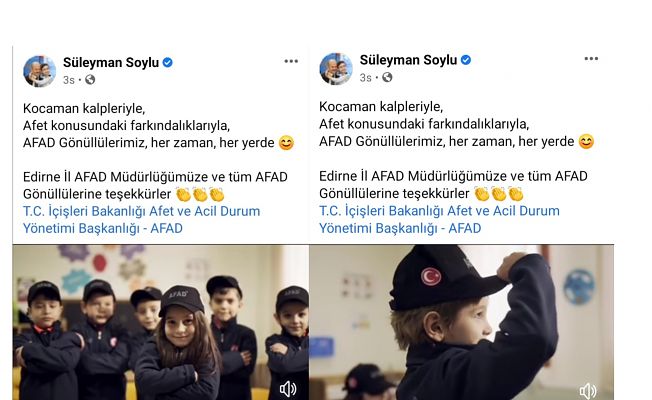
Task: Click the public globe icon on left post
Action: [90, 79]
